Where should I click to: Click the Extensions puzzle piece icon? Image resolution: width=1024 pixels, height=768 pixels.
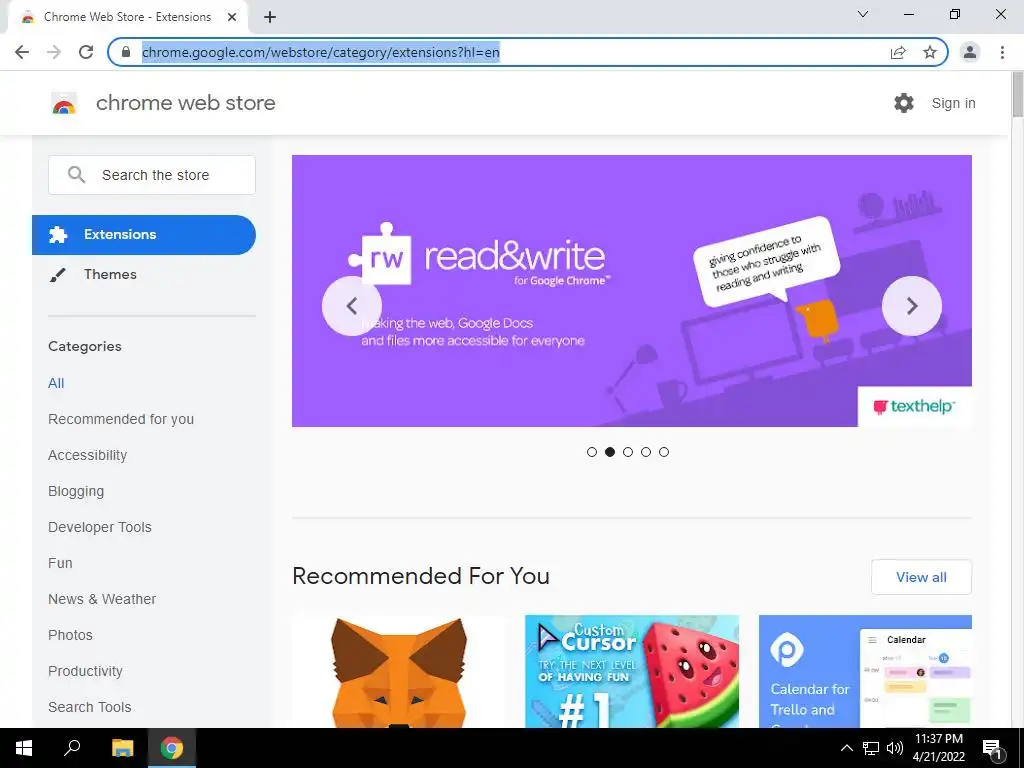58,234
